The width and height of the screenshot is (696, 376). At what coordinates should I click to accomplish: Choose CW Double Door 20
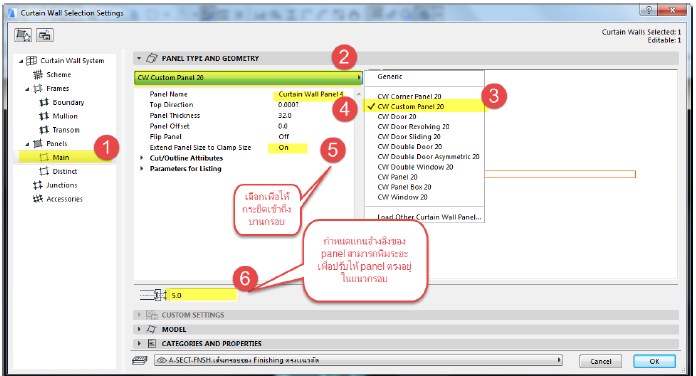(x=410, y=146)
